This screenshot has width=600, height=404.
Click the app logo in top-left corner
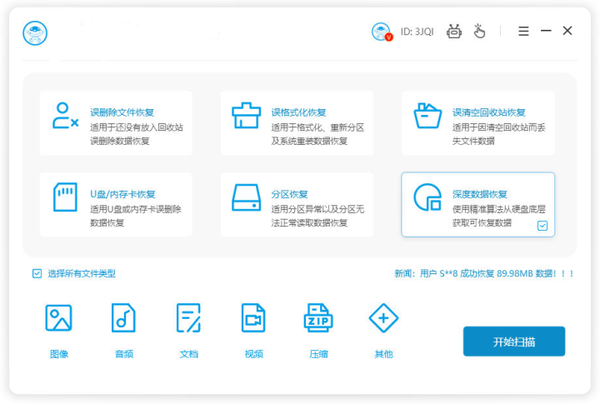click(x=35, y=33)
